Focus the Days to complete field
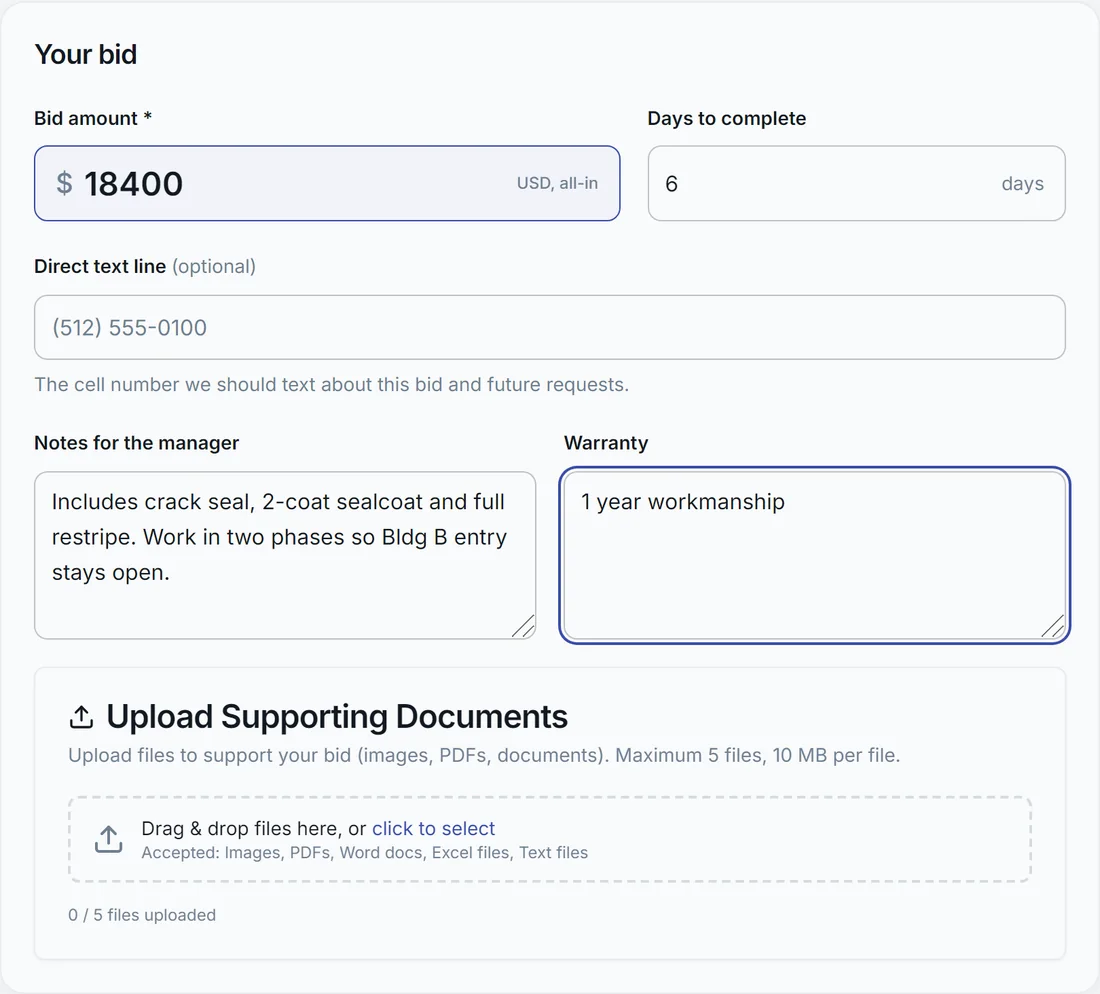Viewport: 1100px width, 994px height. 856,183
